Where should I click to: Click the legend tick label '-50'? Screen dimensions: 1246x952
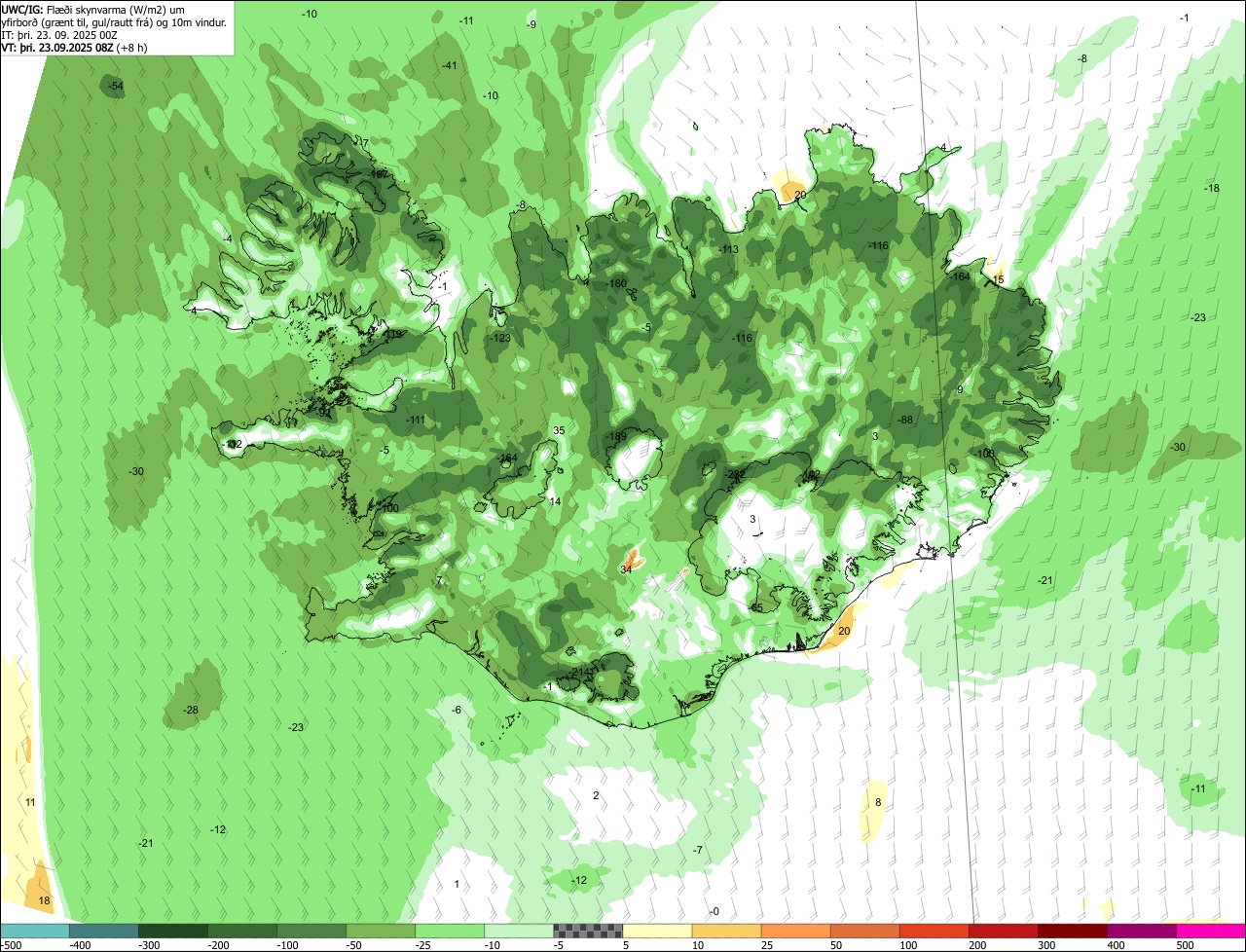pos(352,945)
